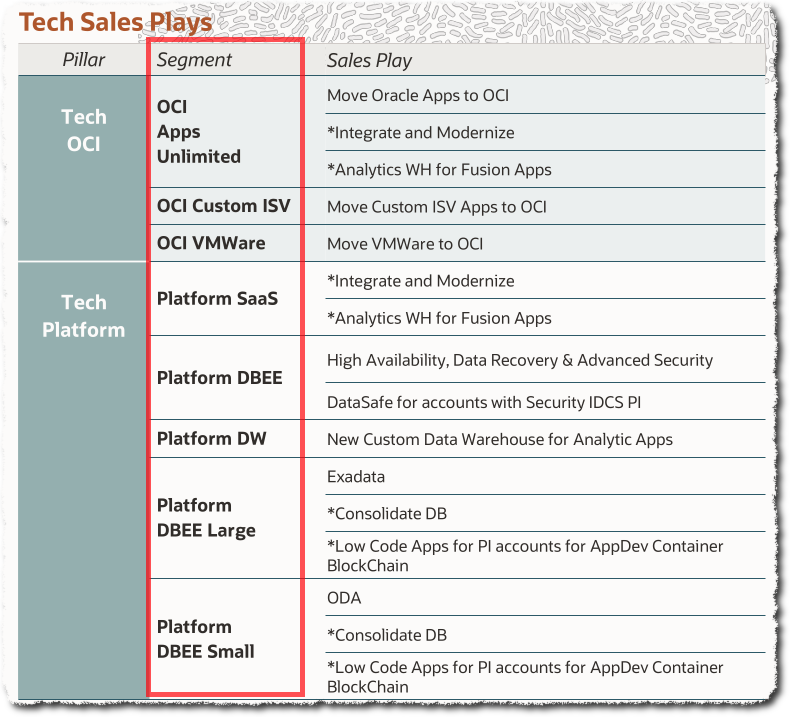
Task: Click the OCI VMWare segment cell
Action: point(210,243)
